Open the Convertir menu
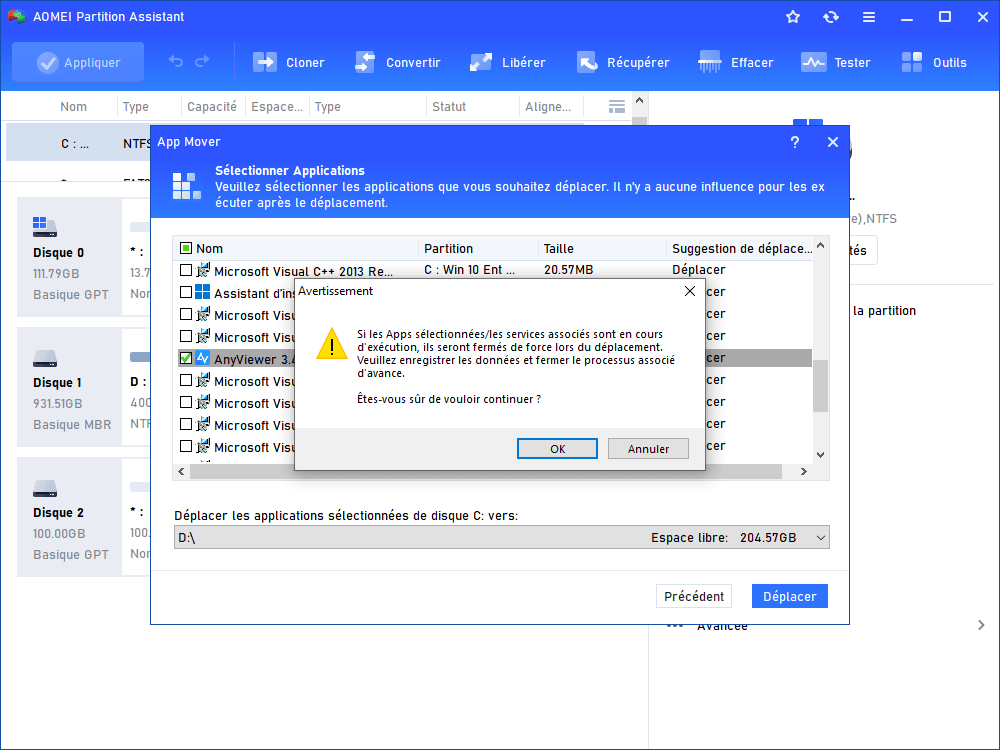This screenshot has height=750, width=1000. coord(397,62)
